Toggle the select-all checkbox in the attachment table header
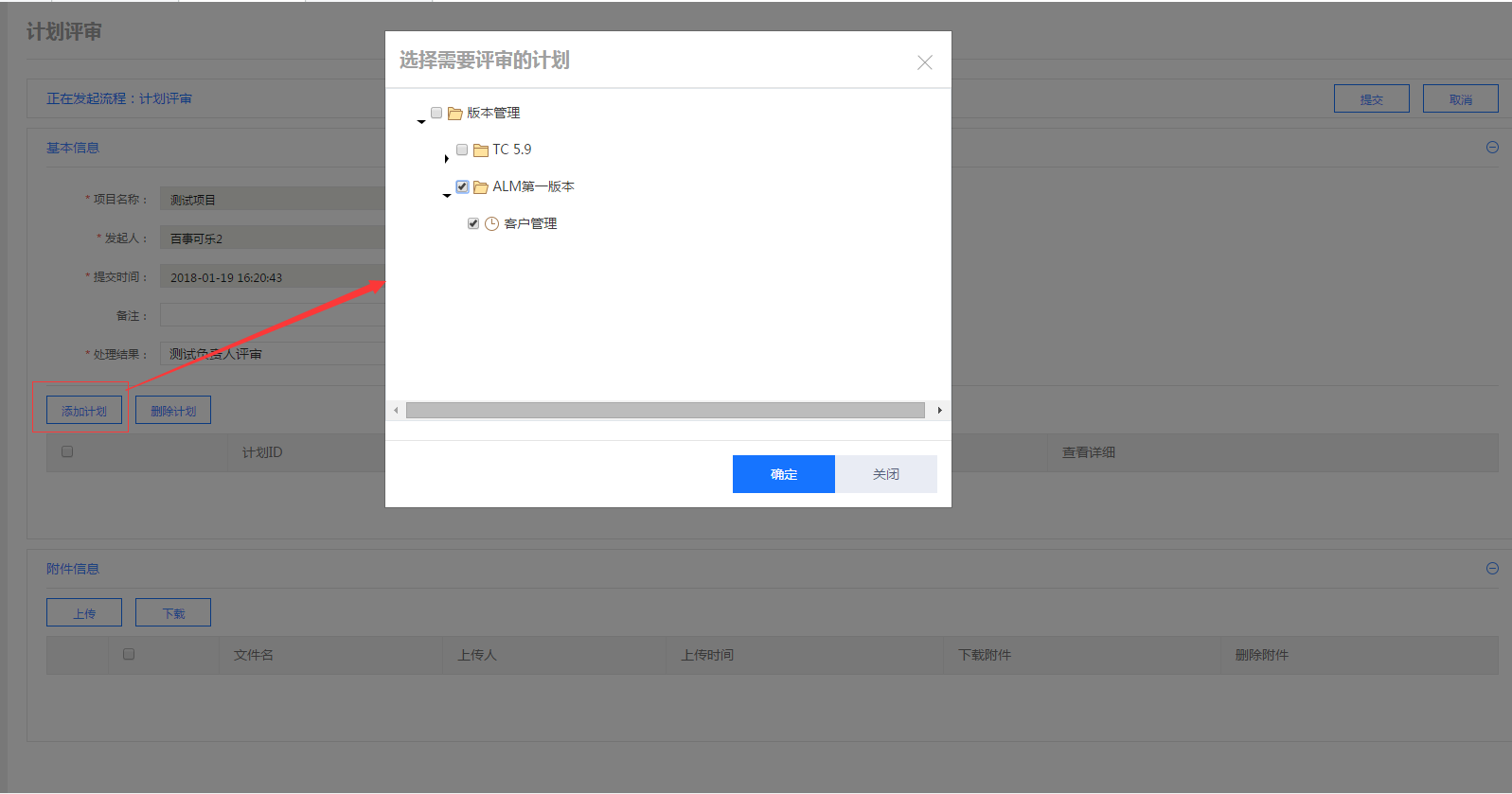The height and width of the screenshot is (794, 1512). pos(129,654)
